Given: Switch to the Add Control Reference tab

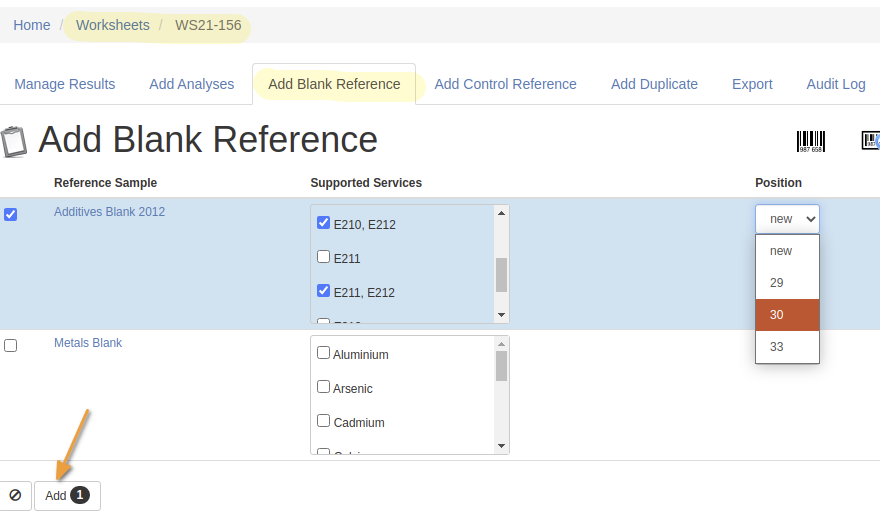Looking at the screenshot, I should 505,84.
